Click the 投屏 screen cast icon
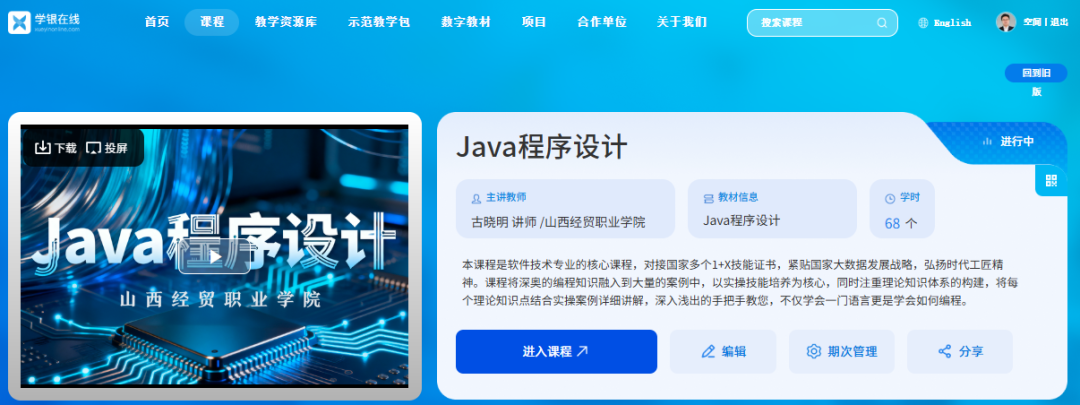Screen dimensions: 1080x405 (x=94, y=147)
